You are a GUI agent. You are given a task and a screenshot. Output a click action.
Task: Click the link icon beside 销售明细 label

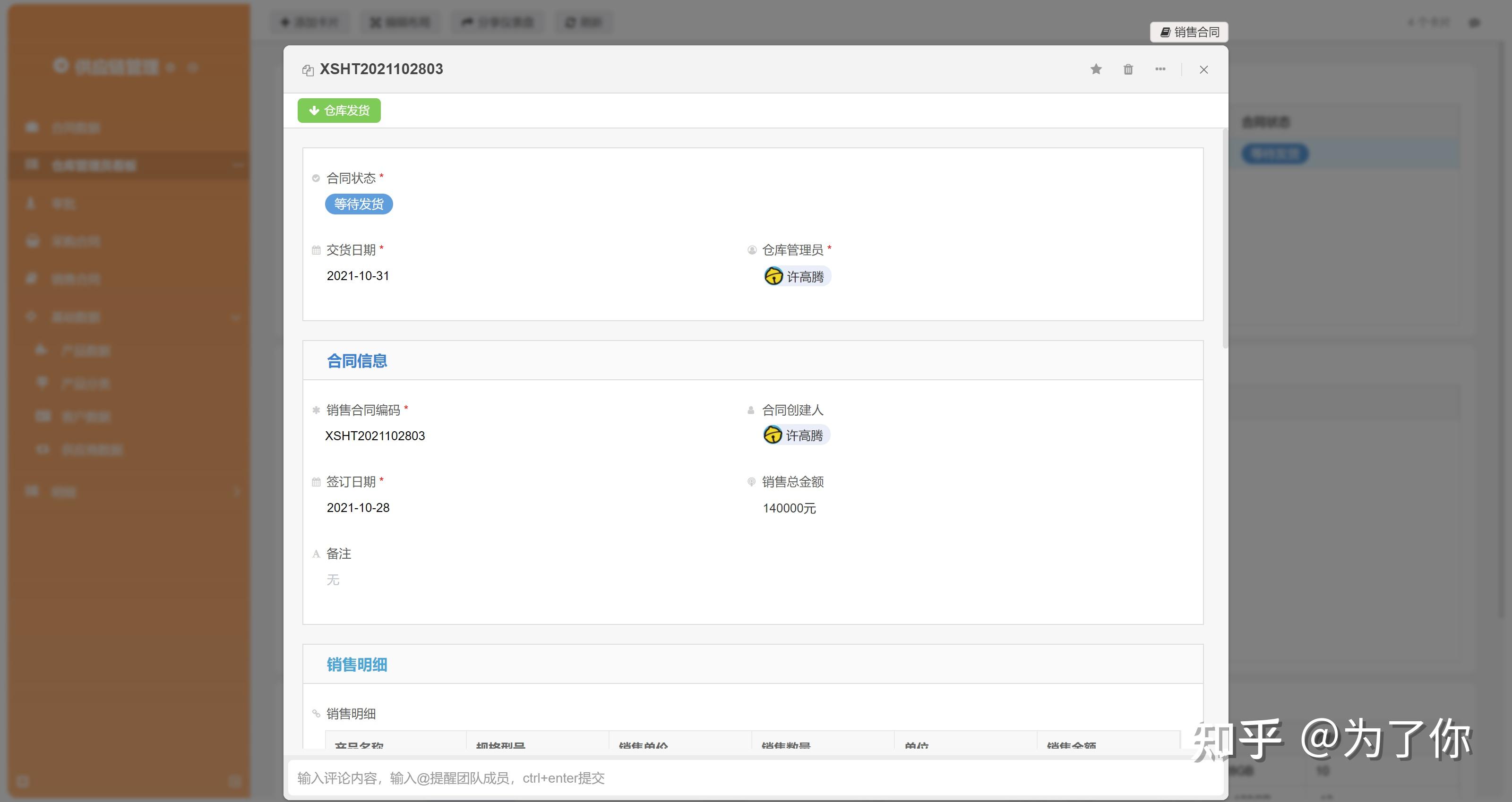point(316,713)
